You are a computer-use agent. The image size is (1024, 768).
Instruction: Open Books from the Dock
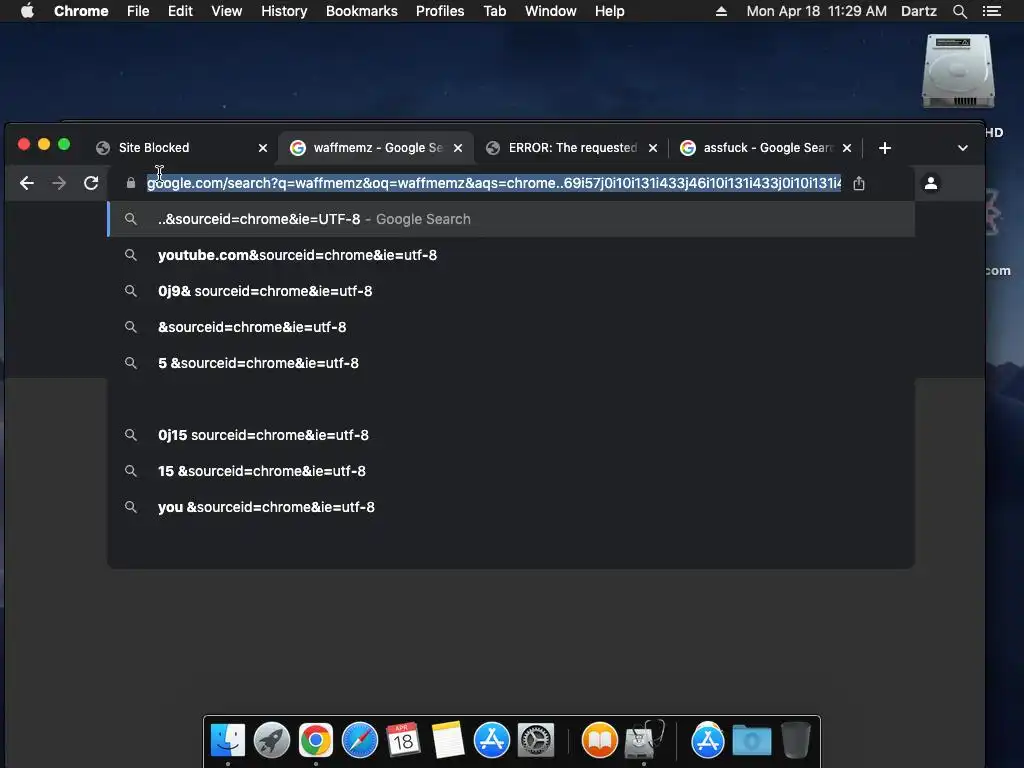600,741
